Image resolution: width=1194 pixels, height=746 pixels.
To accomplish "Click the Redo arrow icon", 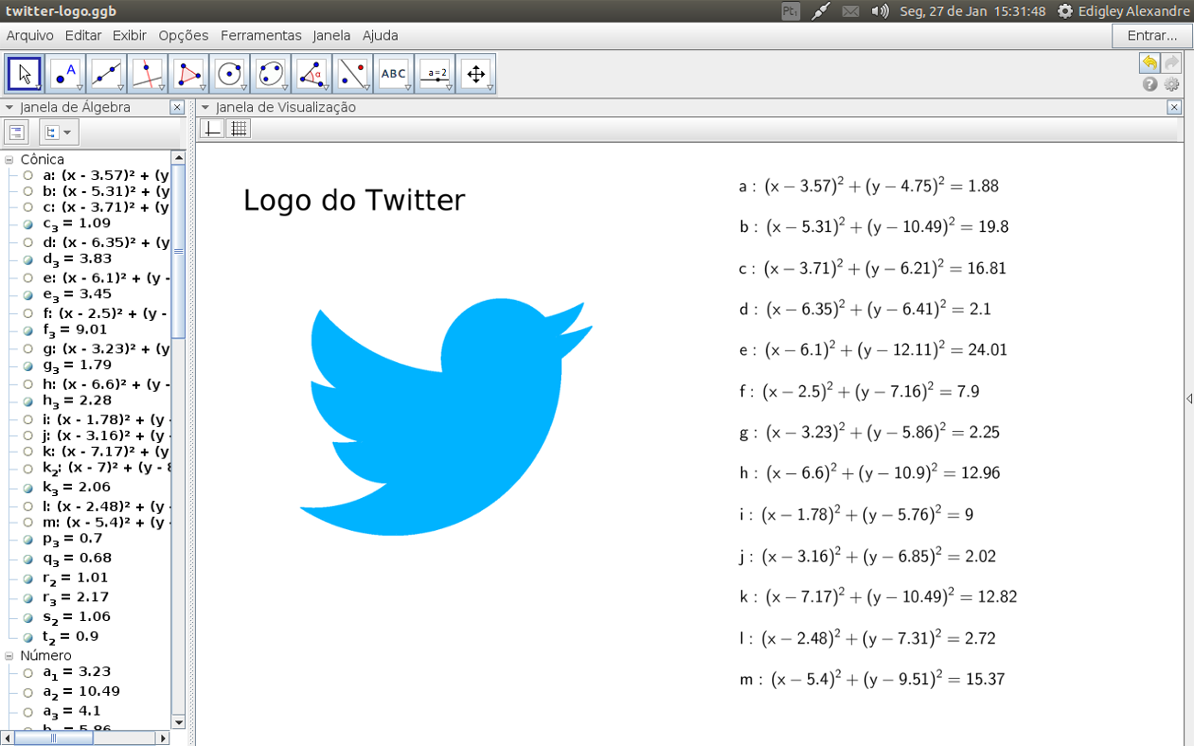I will [1171, 62].
